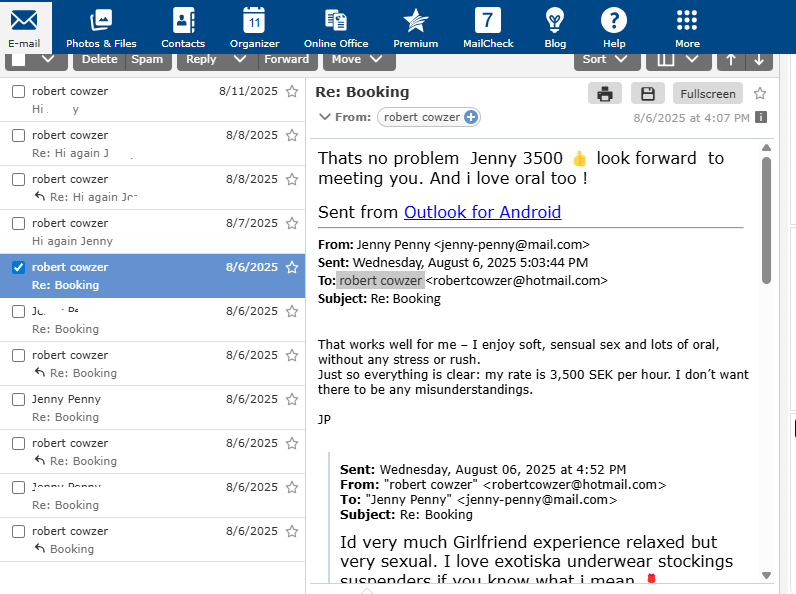Viewport: 796px width, 594px height.
Task: Open the More apps menu
Action: [x=687, y=28]
